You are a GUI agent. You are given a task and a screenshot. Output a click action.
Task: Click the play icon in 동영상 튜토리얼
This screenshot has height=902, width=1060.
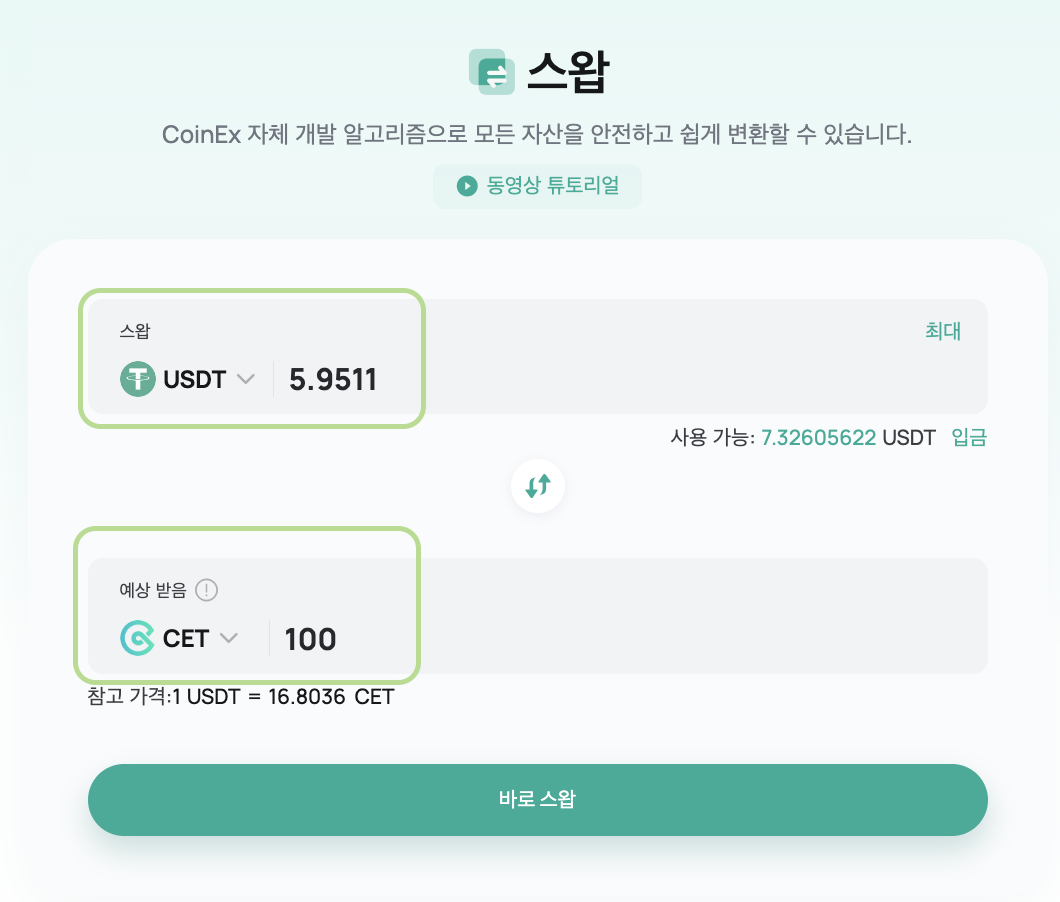[467, 185]
